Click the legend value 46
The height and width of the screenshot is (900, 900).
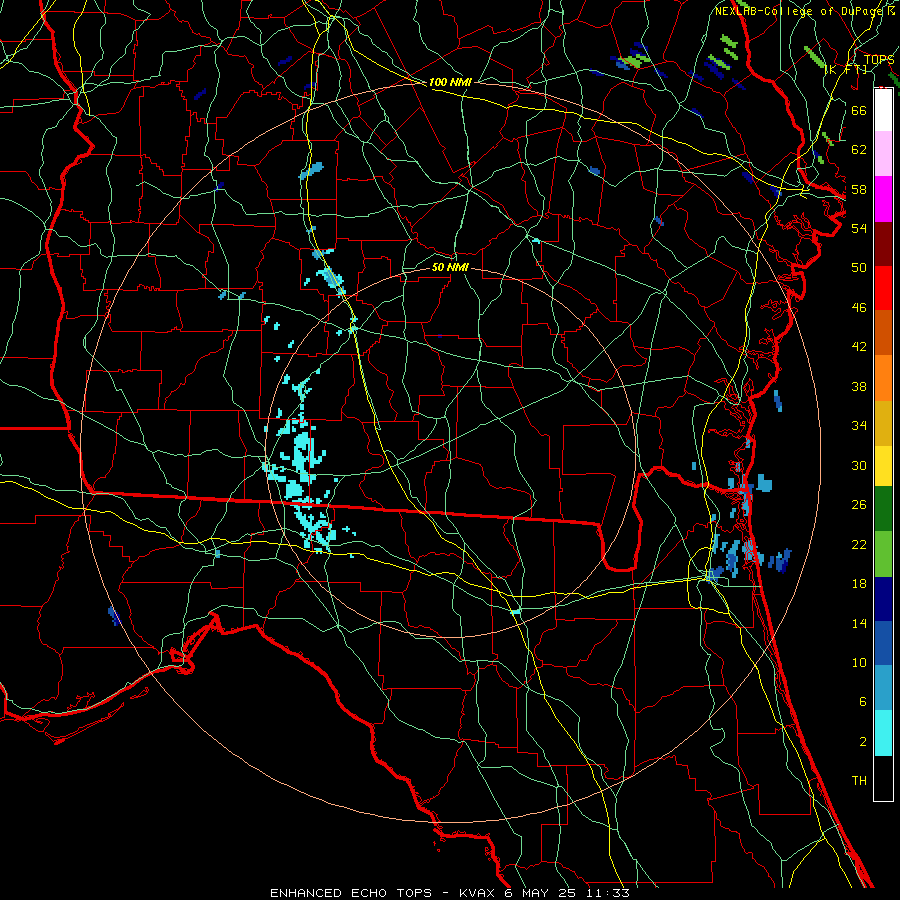[x=859, y=308]
